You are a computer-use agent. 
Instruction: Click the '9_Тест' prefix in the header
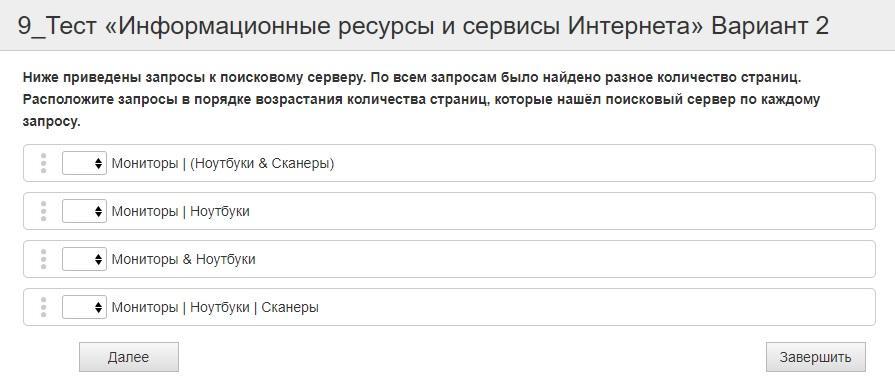58,27
